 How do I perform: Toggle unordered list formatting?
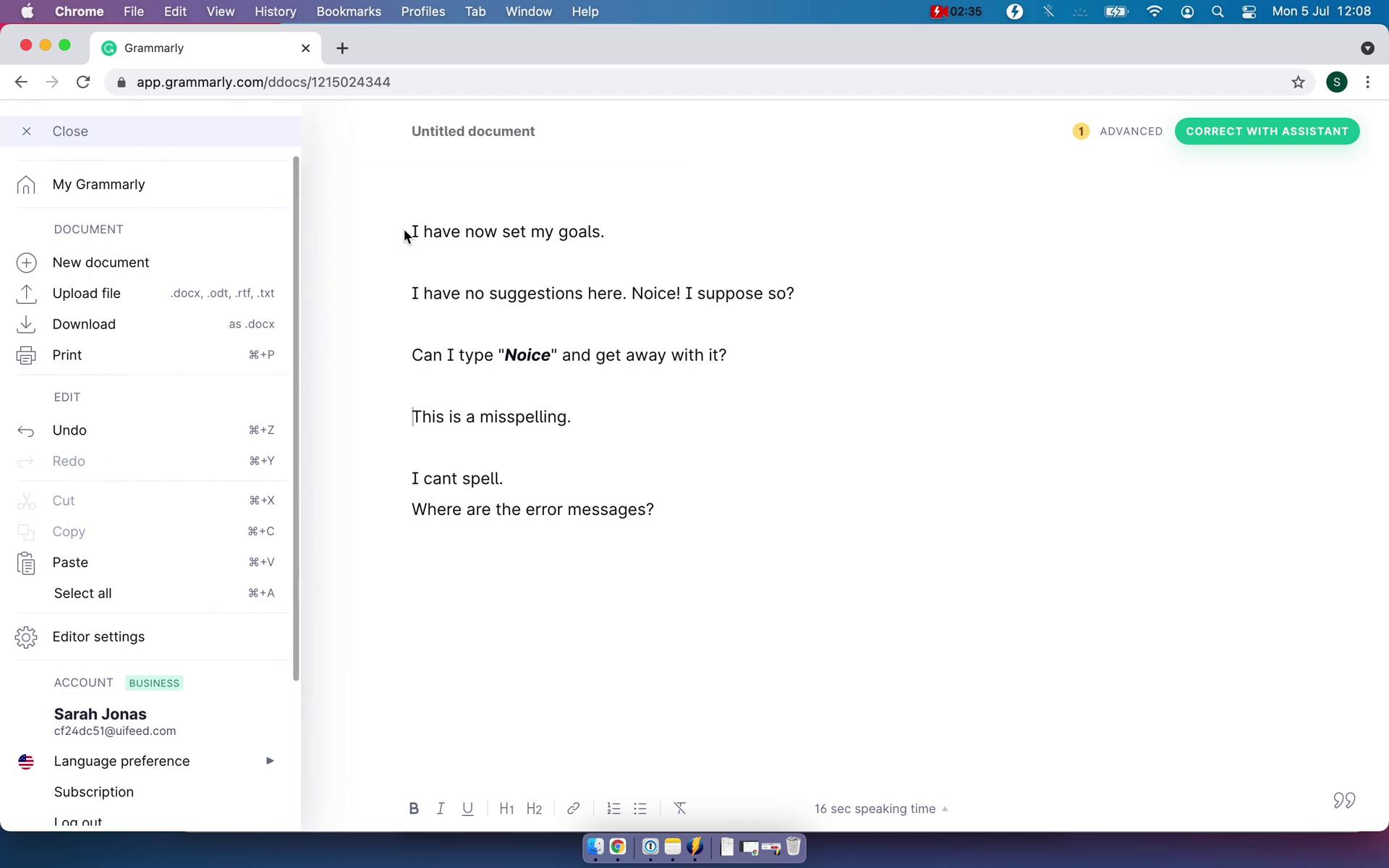click(640, 808)
